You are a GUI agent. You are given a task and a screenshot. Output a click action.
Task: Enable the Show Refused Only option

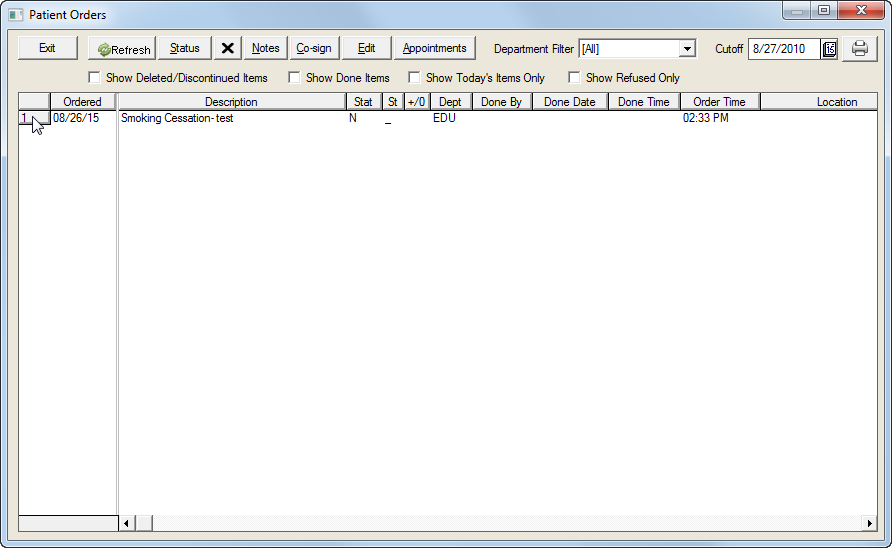click(575, 78)
